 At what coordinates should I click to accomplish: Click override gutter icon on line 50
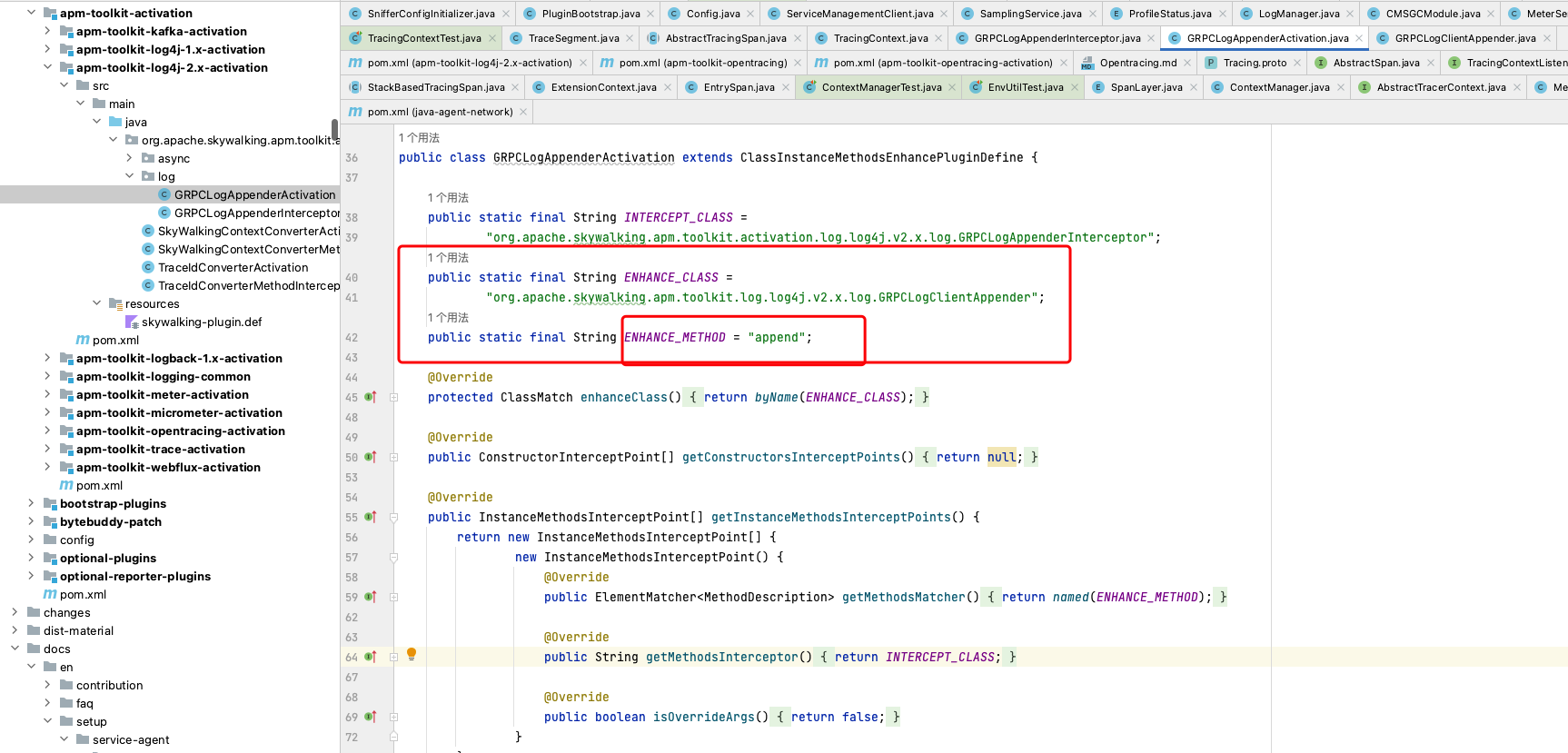tap(371, 457)
